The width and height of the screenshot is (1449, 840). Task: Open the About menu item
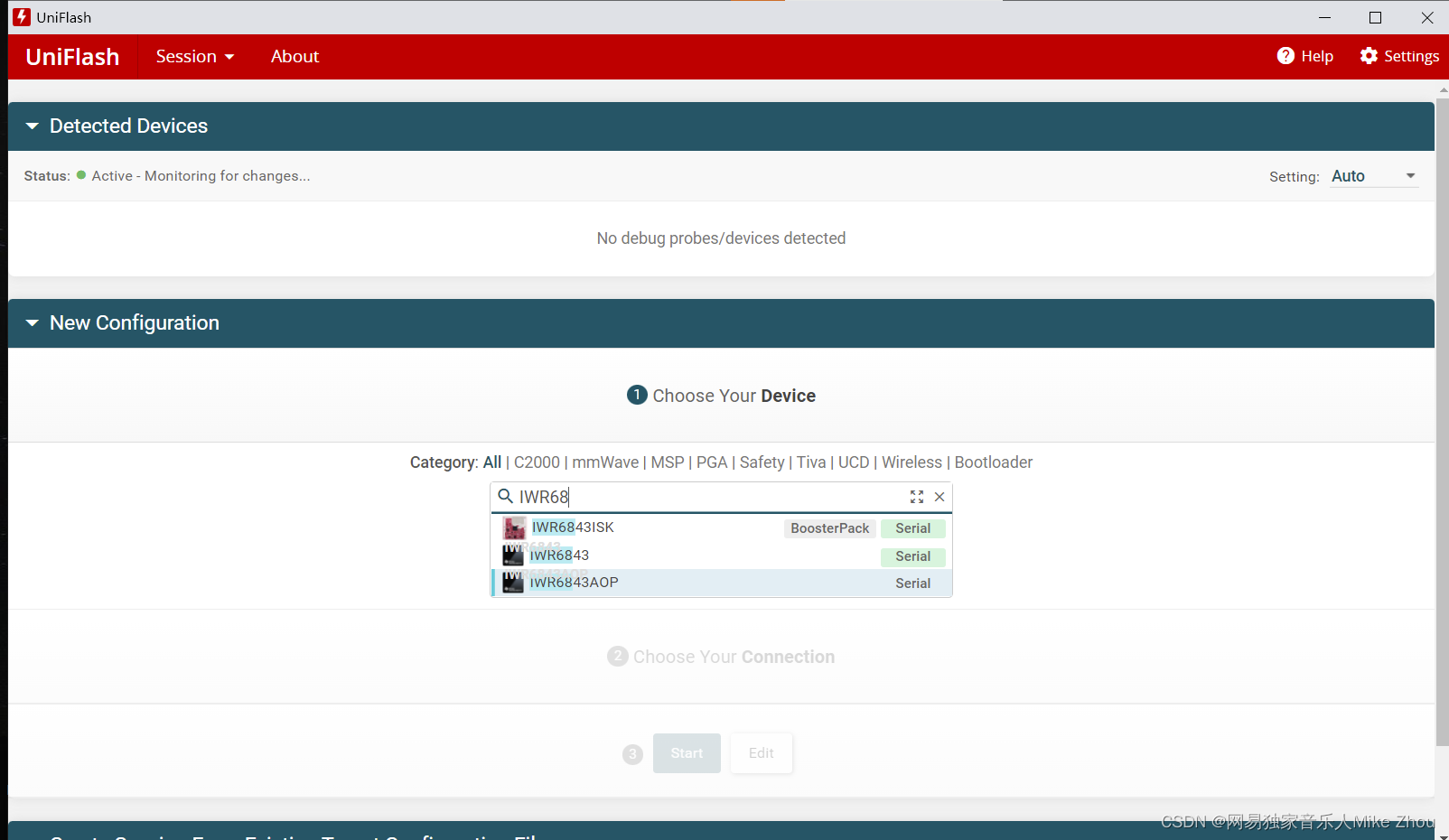(294, 56)
